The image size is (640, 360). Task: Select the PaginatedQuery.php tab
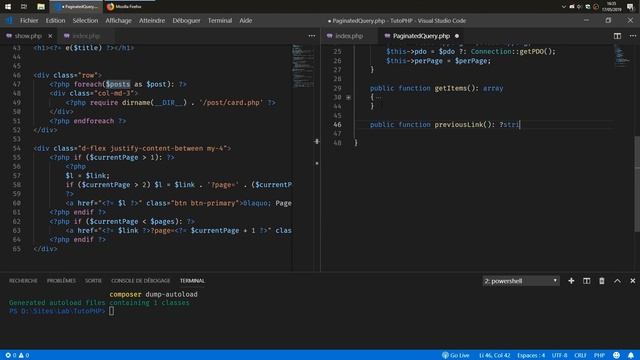pos(421,36)
